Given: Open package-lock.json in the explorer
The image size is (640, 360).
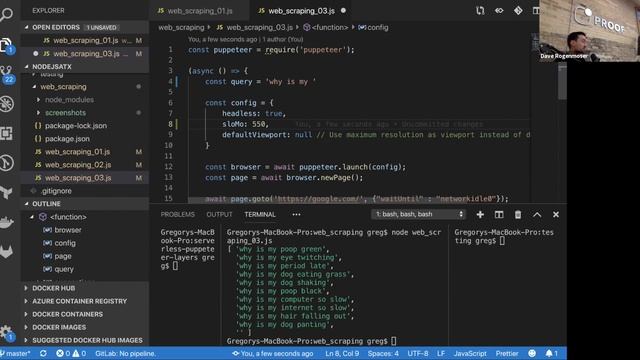Looking at the screenshot, I should click(76, 126).
